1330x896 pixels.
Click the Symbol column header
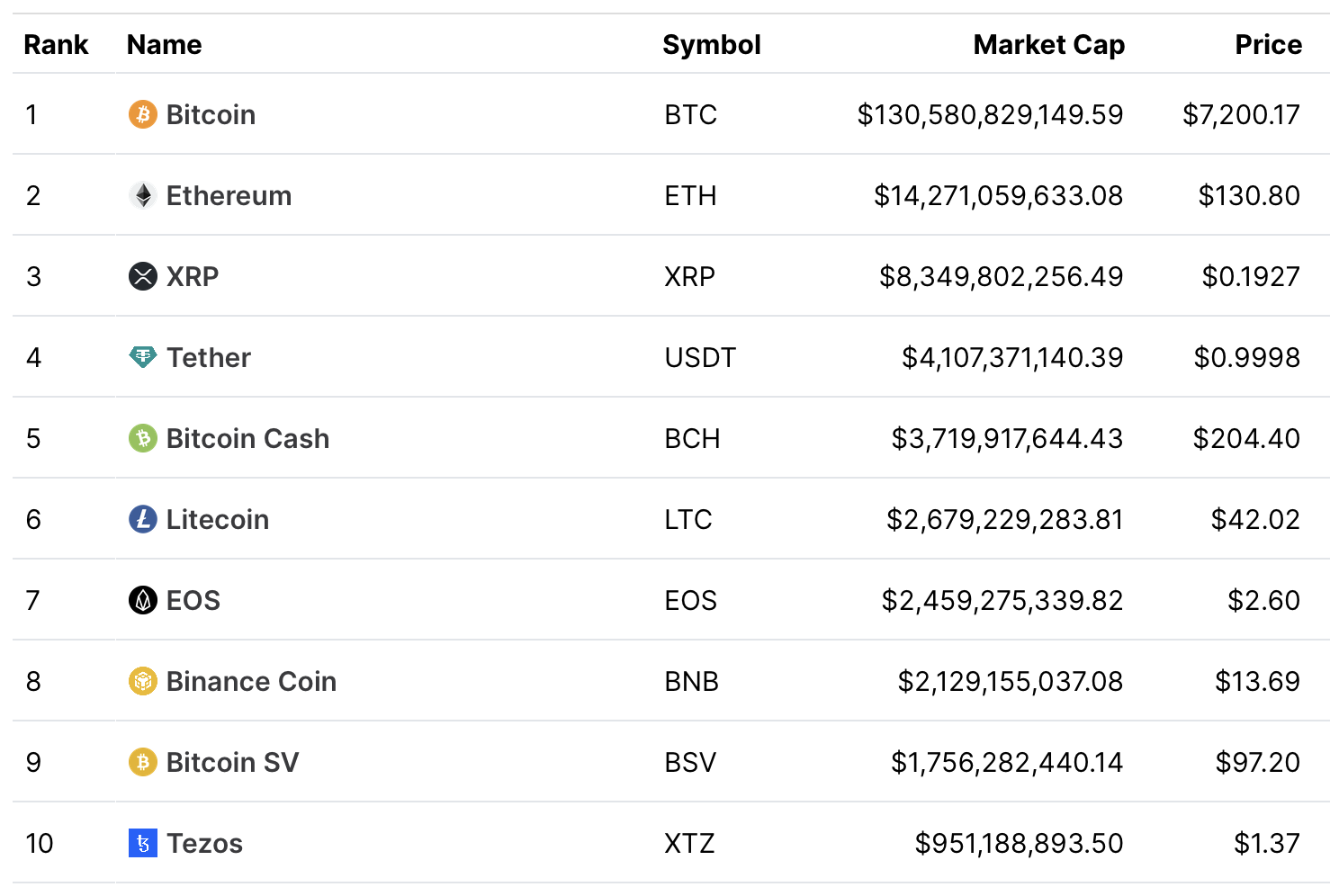click(x=711, y=45)
